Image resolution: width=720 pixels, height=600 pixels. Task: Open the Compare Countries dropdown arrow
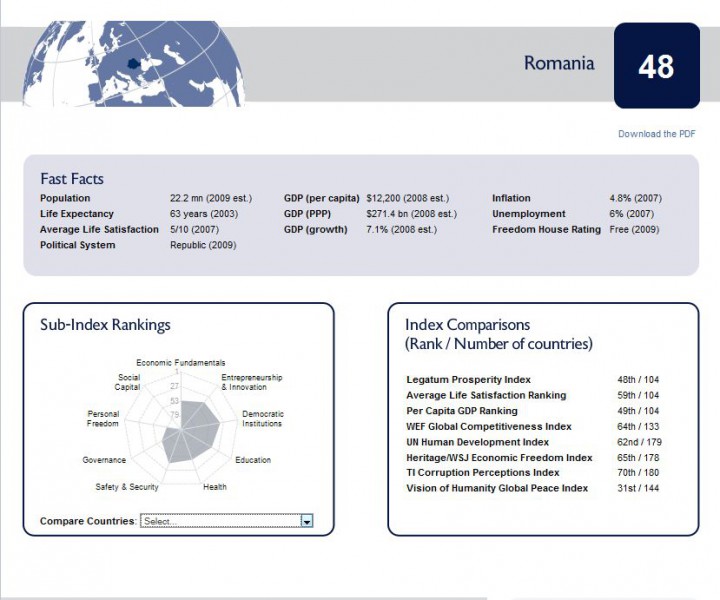click(307, 521)
